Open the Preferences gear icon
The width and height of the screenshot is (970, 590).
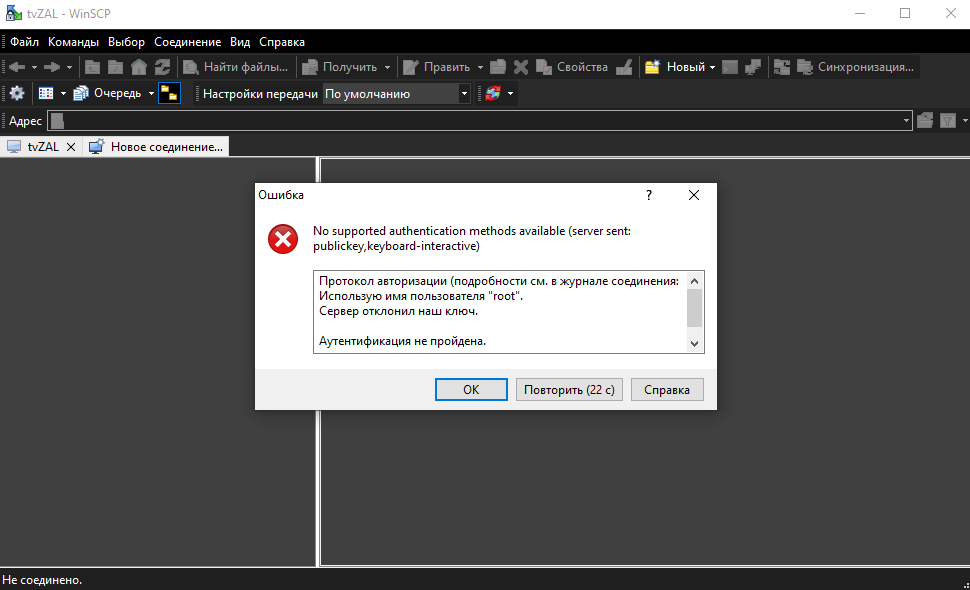(x=17, y=94)
